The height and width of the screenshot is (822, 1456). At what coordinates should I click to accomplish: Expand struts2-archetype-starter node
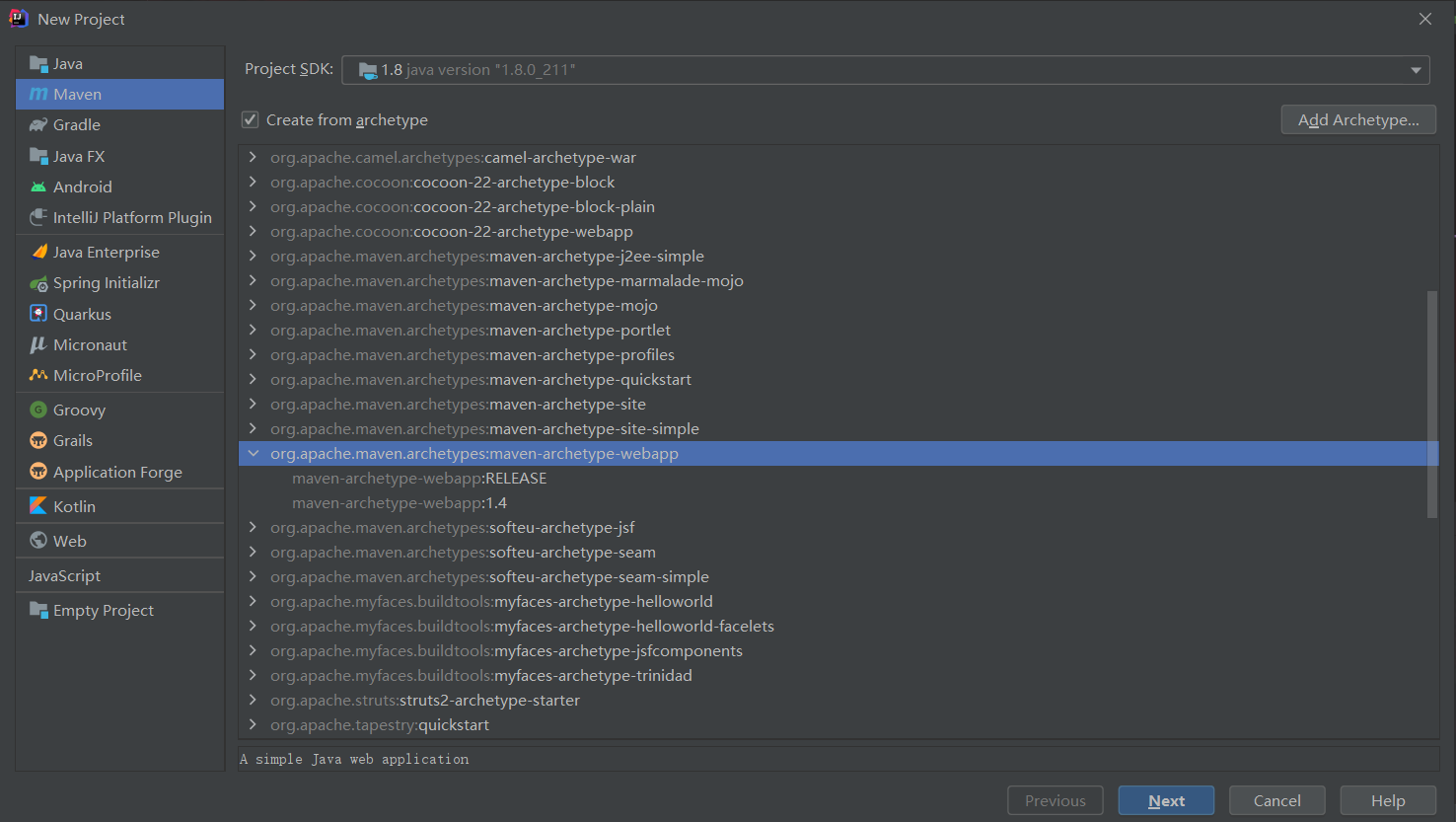tap(254, 701)
